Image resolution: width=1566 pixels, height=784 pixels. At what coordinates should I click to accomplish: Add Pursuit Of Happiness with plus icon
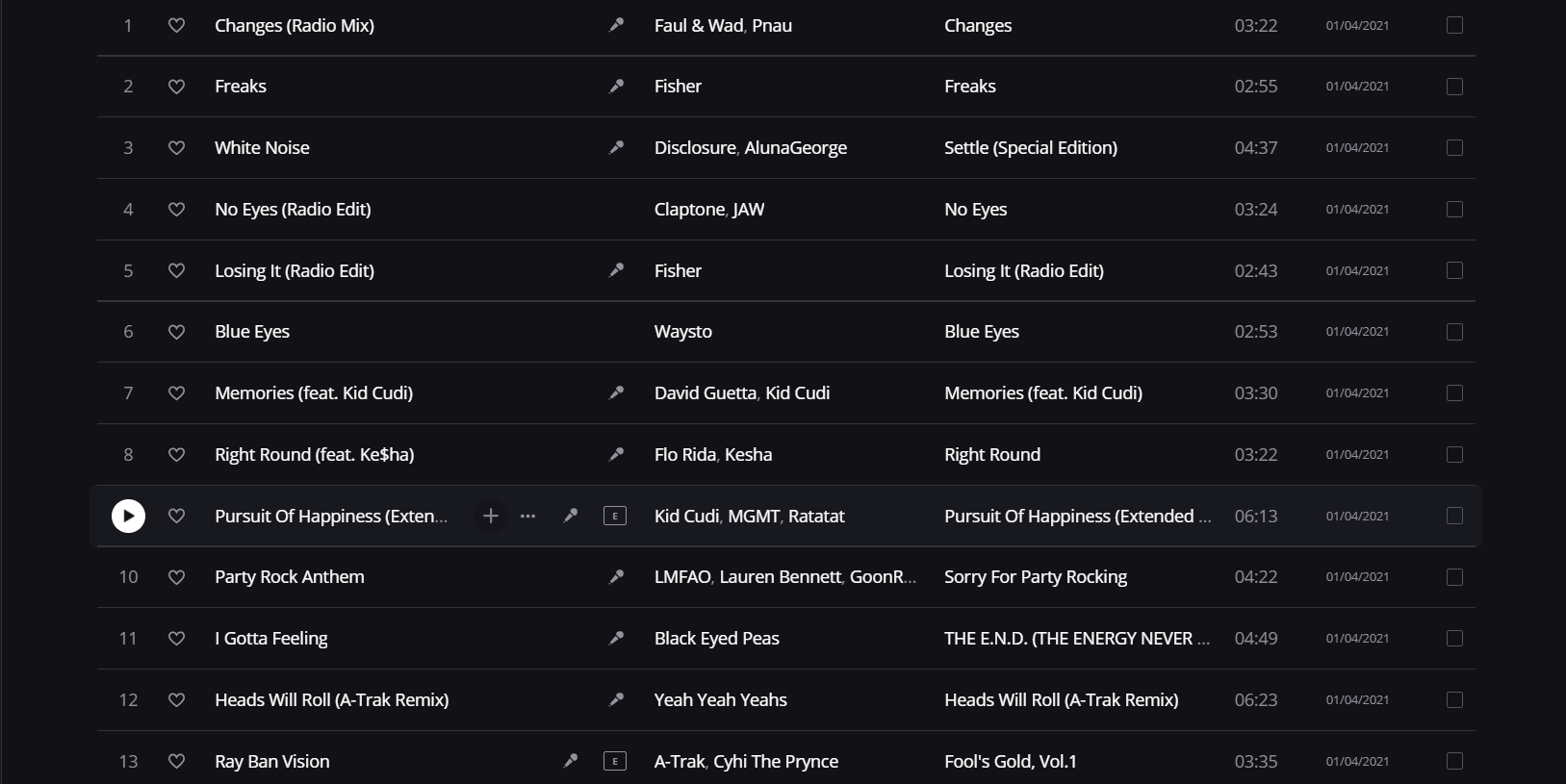click(490, 516)
